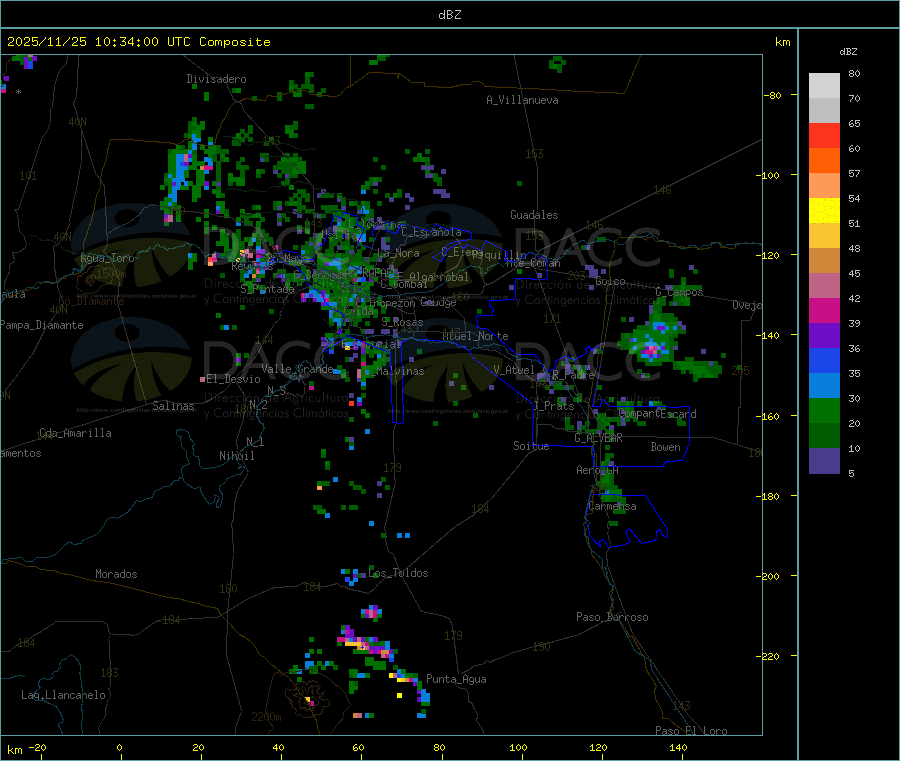Image resolution: width=900 pixels, height=761 pixels.
Task: Click the 'El_Desvio' location label
Action: click(234, 379)
